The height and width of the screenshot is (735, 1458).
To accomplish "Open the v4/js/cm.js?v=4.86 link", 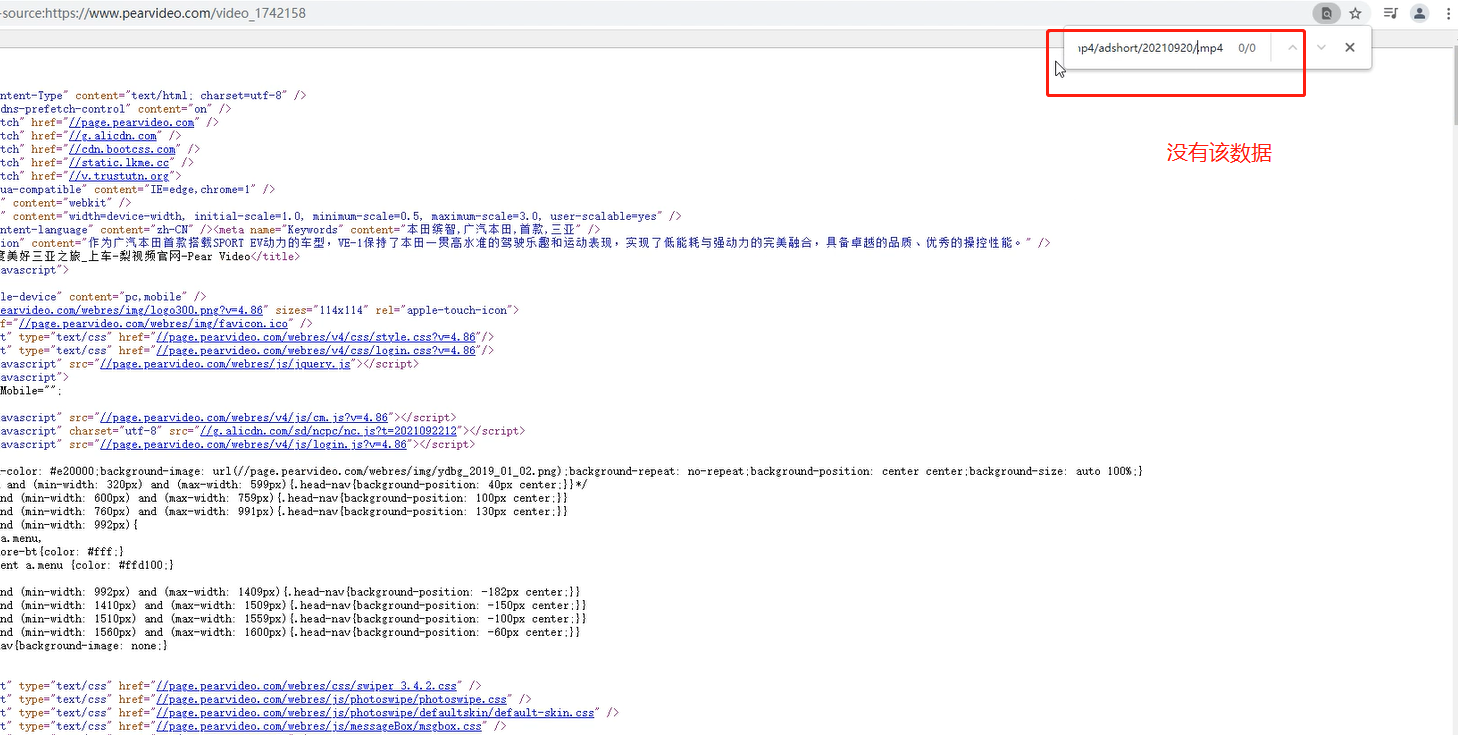I will 243,417.
